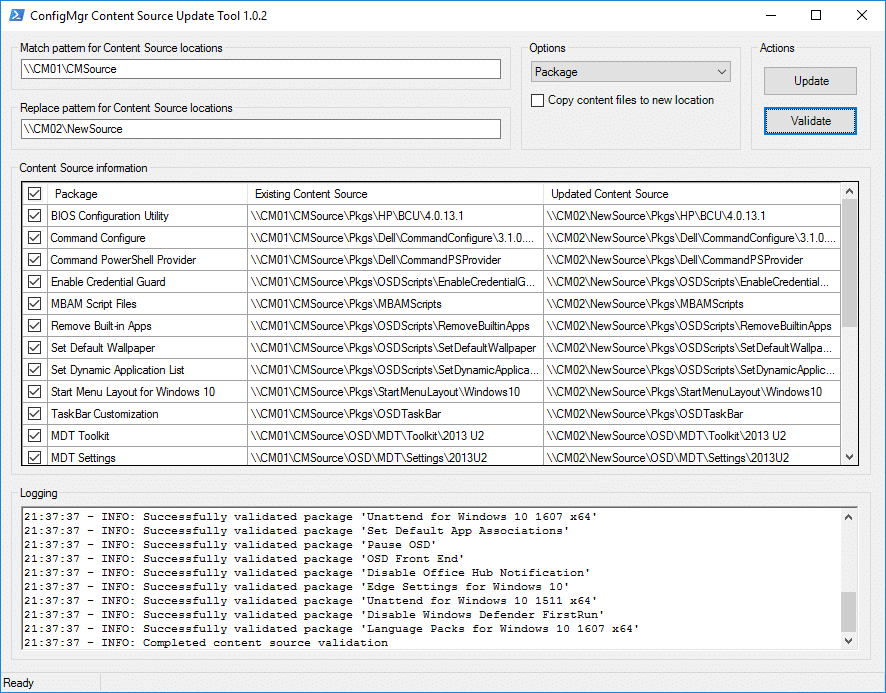Click the Existing Content Source column header
Screen dimensions: 886x693
(x=395, y=193)
